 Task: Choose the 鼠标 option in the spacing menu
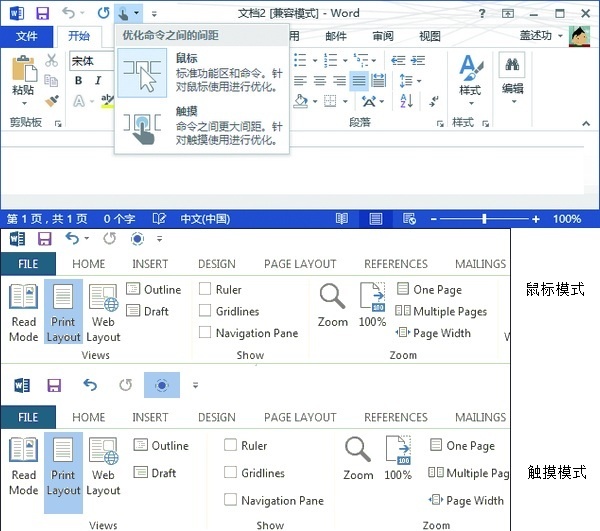tap(202, 73)
